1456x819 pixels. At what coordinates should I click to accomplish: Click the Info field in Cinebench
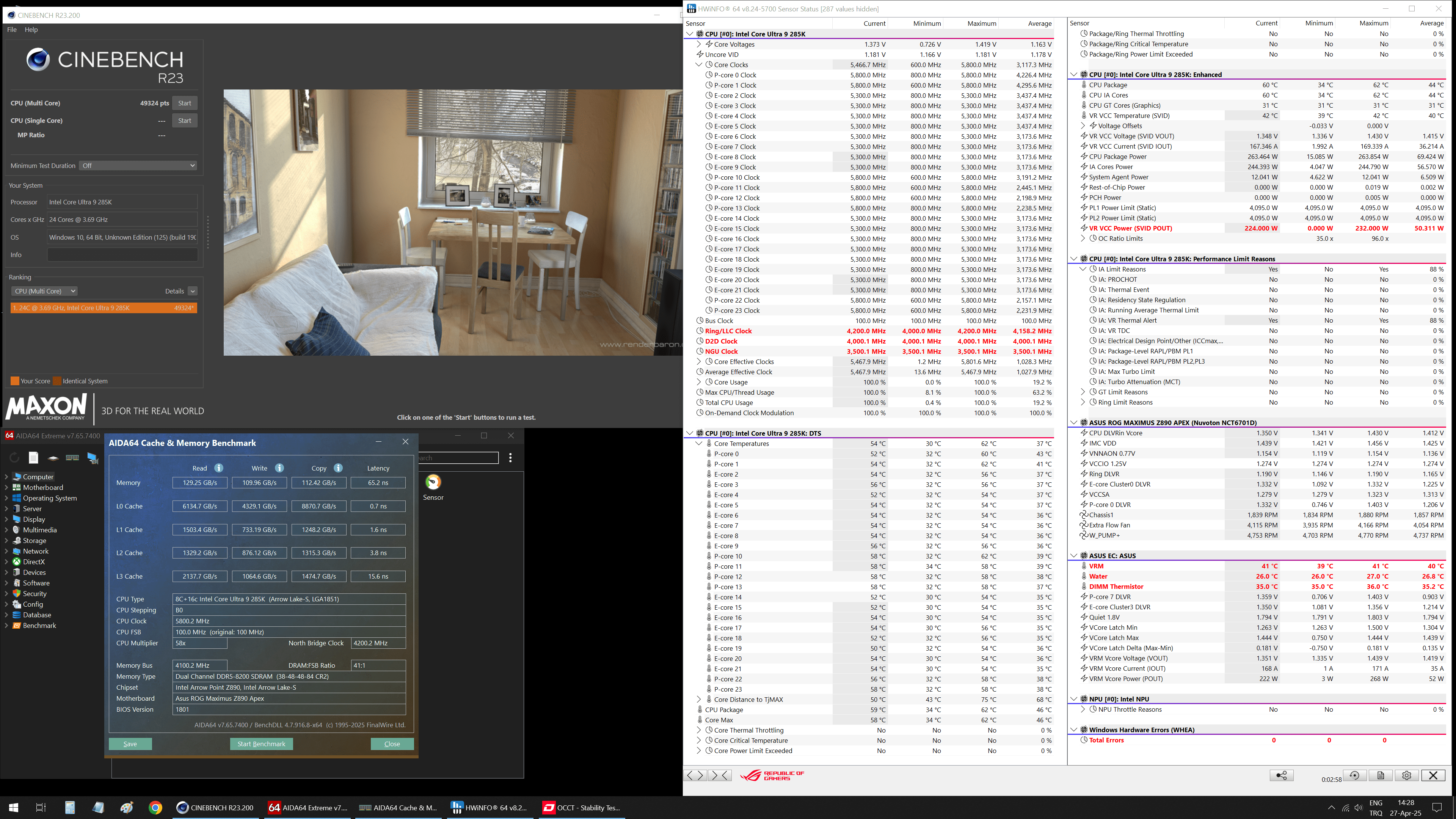[122, 255]
